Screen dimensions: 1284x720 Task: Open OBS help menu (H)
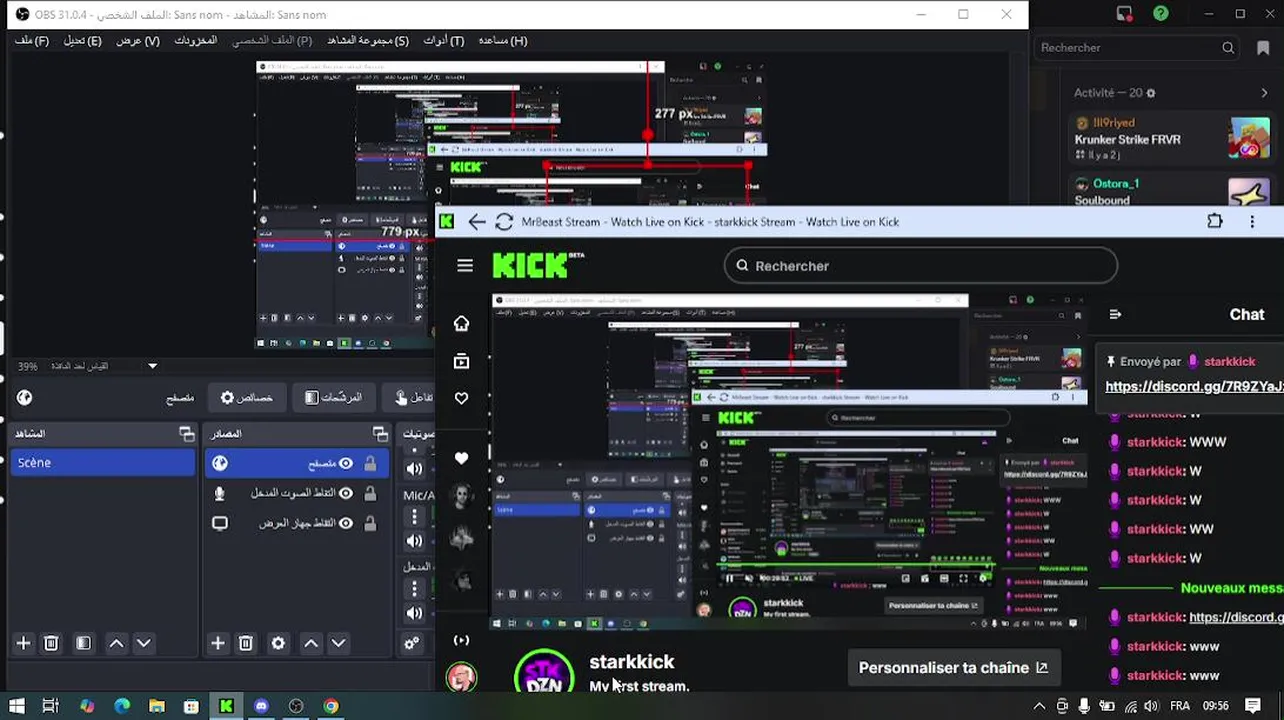[503, 40]
